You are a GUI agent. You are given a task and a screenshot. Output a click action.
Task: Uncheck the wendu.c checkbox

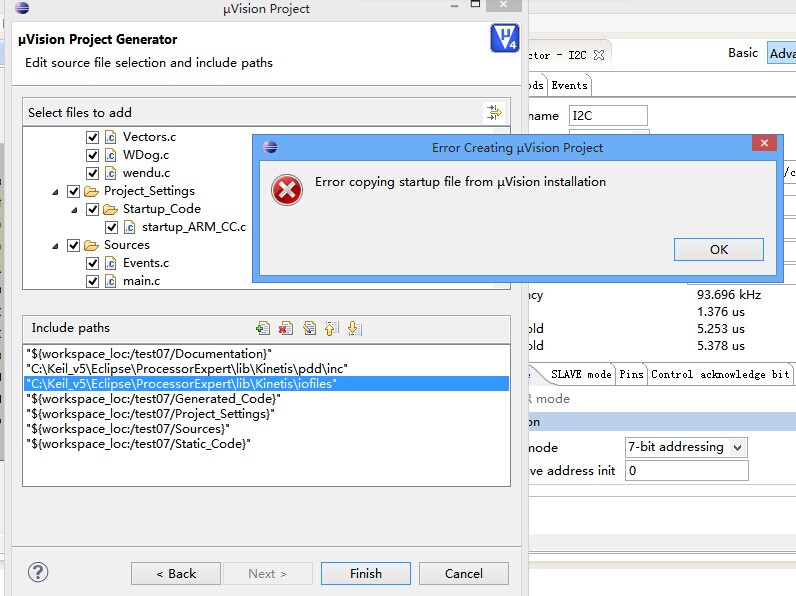click(x=92, y=173)
